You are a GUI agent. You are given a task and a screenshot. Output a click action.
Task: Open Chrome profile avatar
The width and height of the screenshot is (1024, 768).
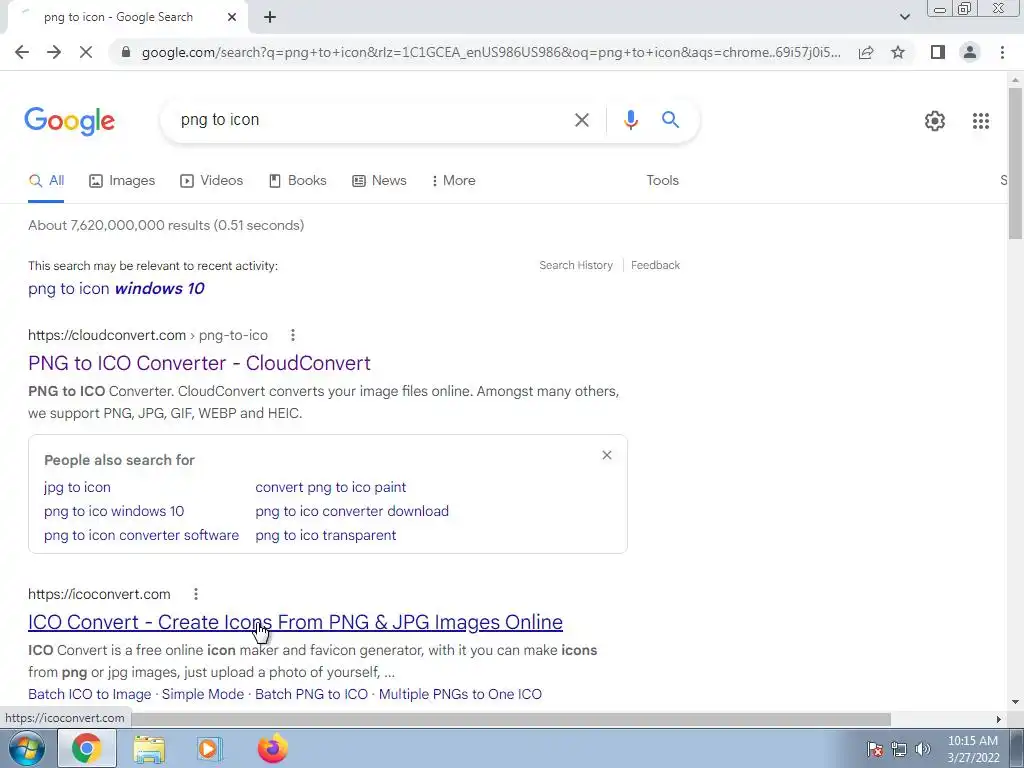point(970,52)
